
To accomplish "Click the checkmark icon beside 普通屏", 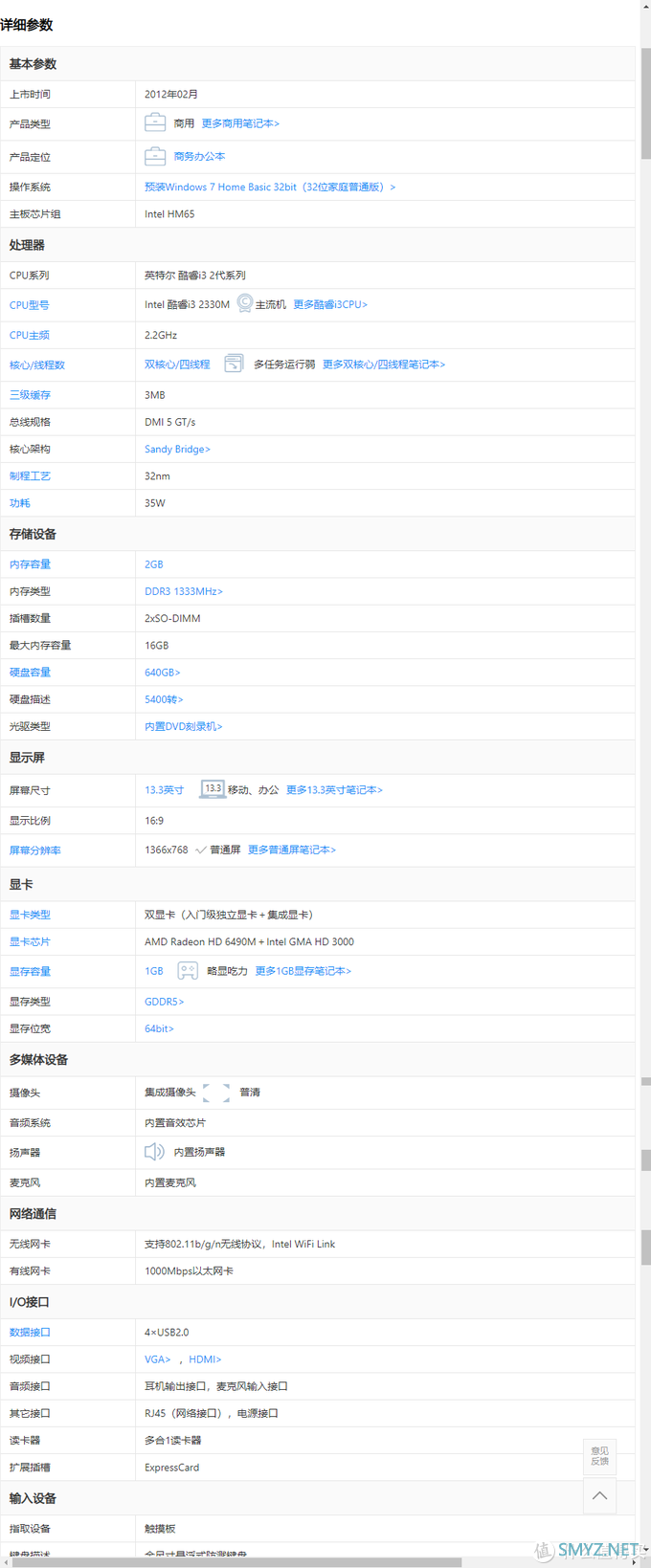I will [201, 850].
